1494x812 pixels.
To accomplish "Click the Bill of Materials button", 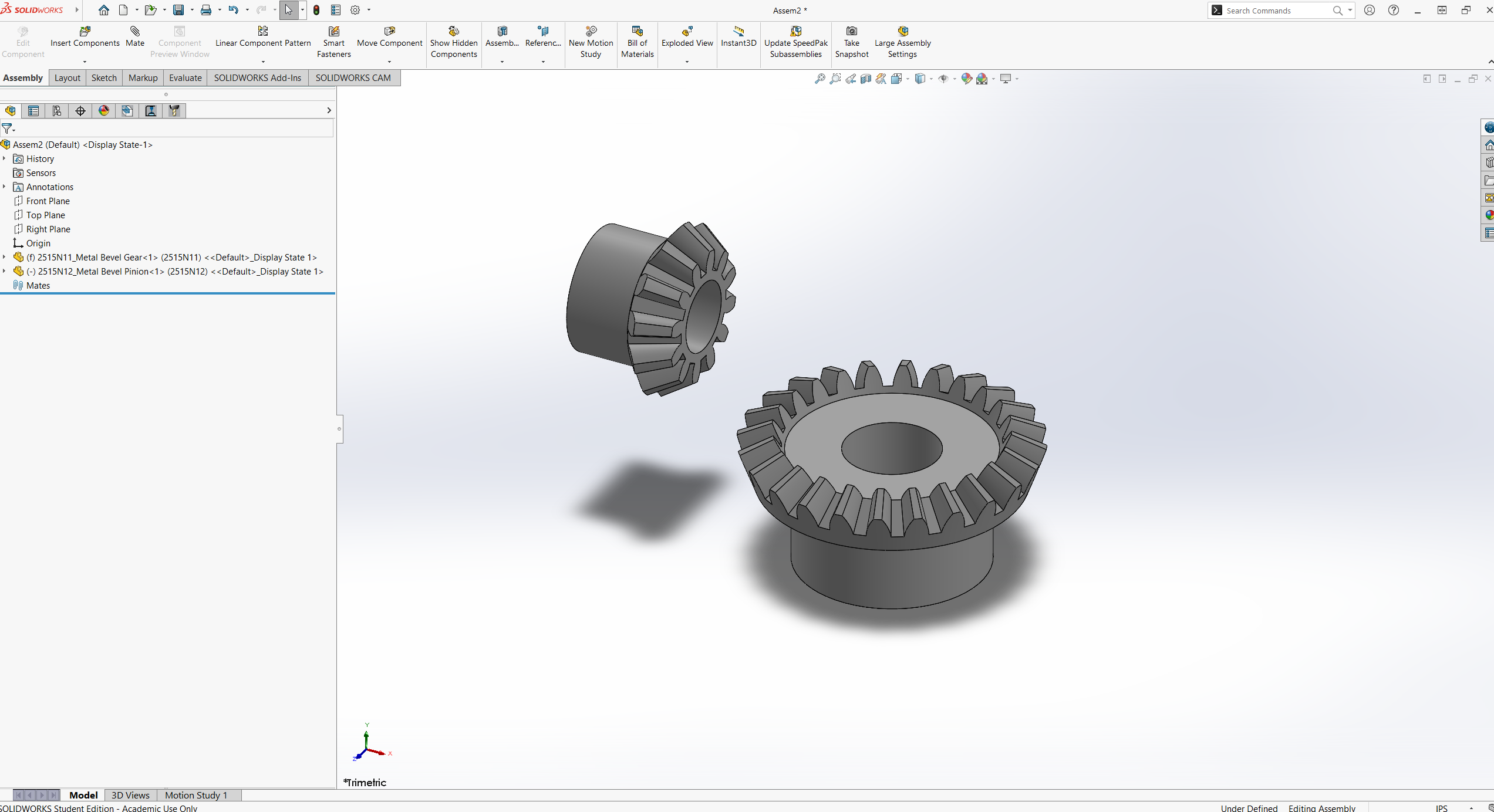I will coord(637,42).
